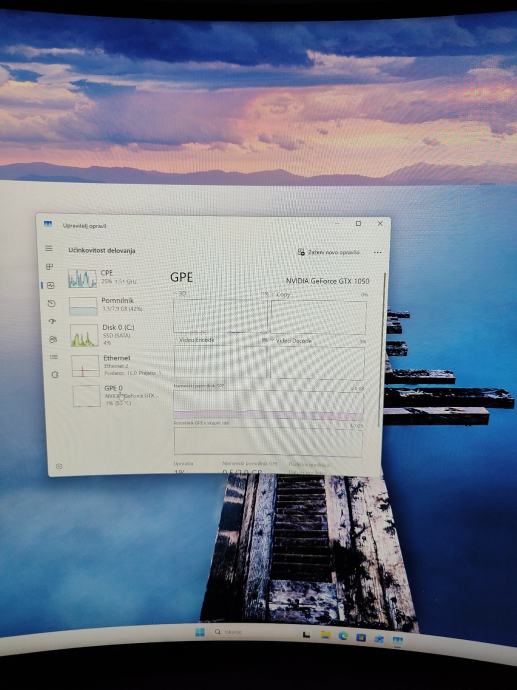Open the hamburger navigation menu in Task Manager
Screen dimensions: 517x690
49,249
